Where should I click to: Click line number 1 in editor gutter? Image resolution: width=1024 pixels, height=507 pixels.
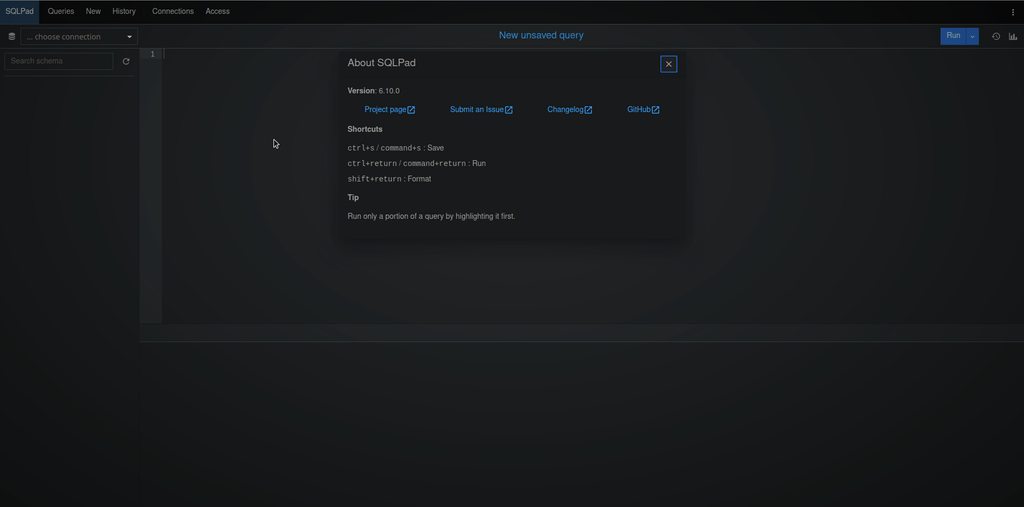point(153,54)
